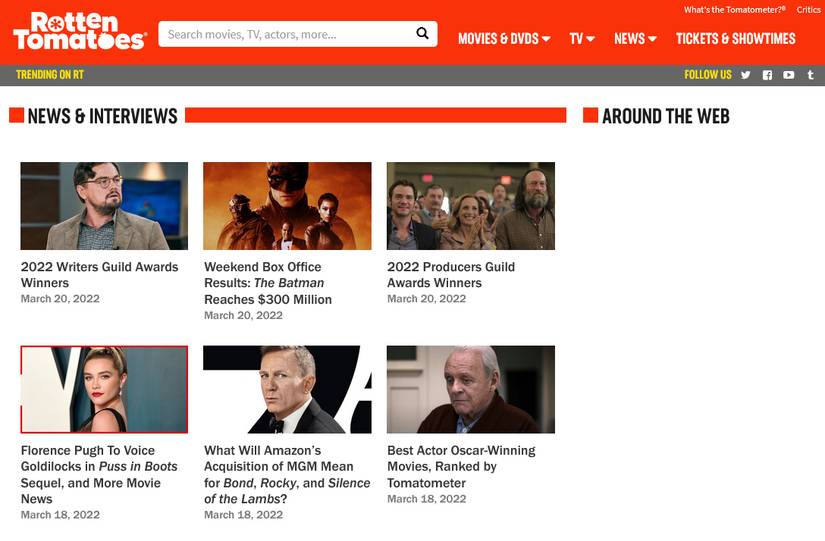This screenshot has width=825, height=541.
Task: Open Best Actor Oscar-Winning Movies headline
Action: [x=461, y=466]
